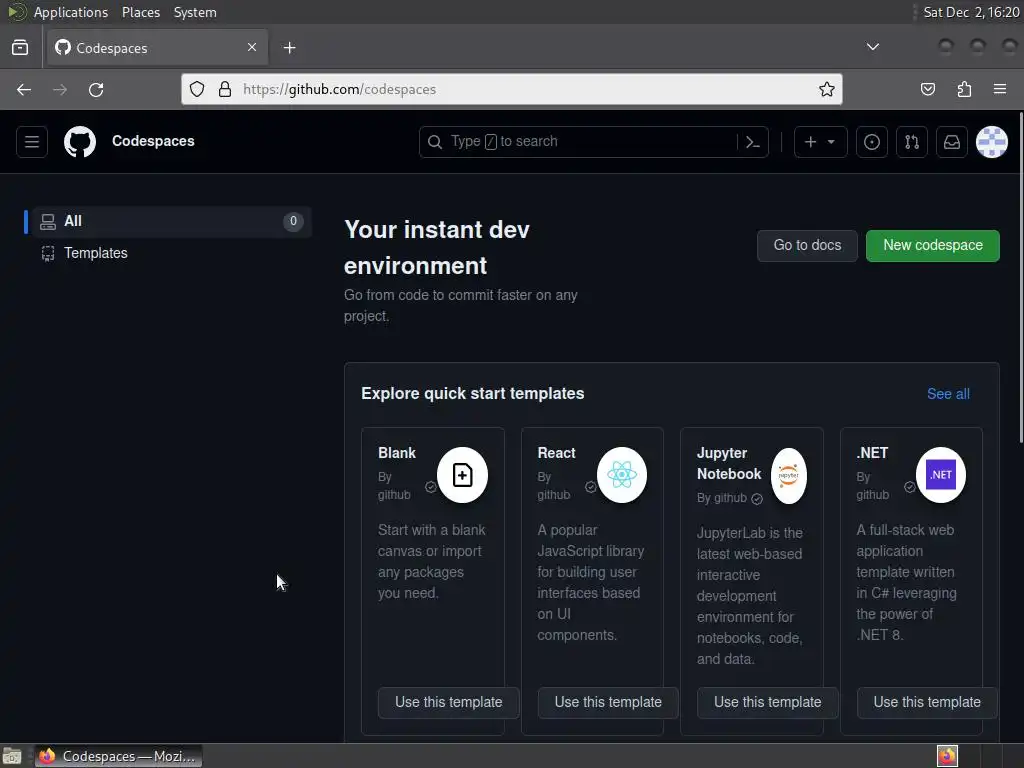Show desktop icon in bottom-left panel
Viewport: 1024px width, 768px height.
(12, 756)
